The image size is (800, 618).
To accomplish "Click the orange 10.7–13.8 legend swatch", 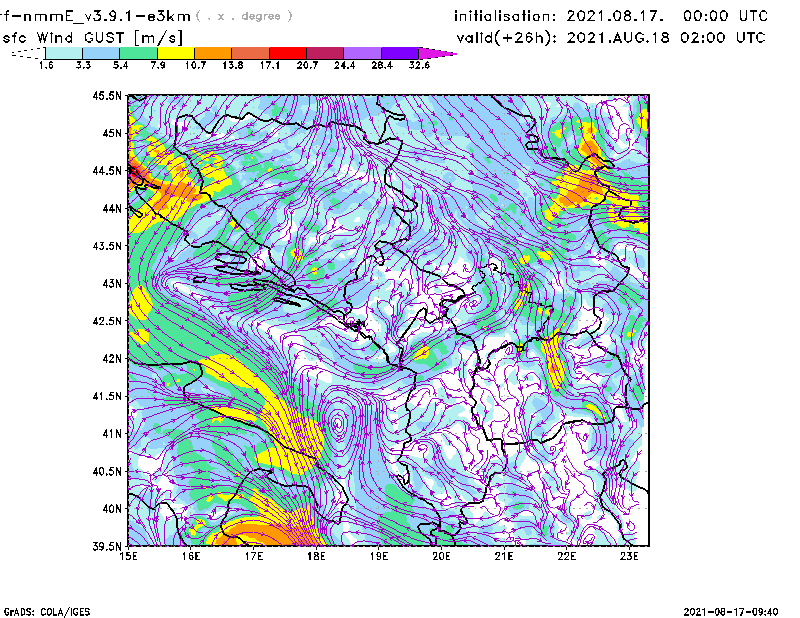I will pyautogui.click(x=213, y=53).
